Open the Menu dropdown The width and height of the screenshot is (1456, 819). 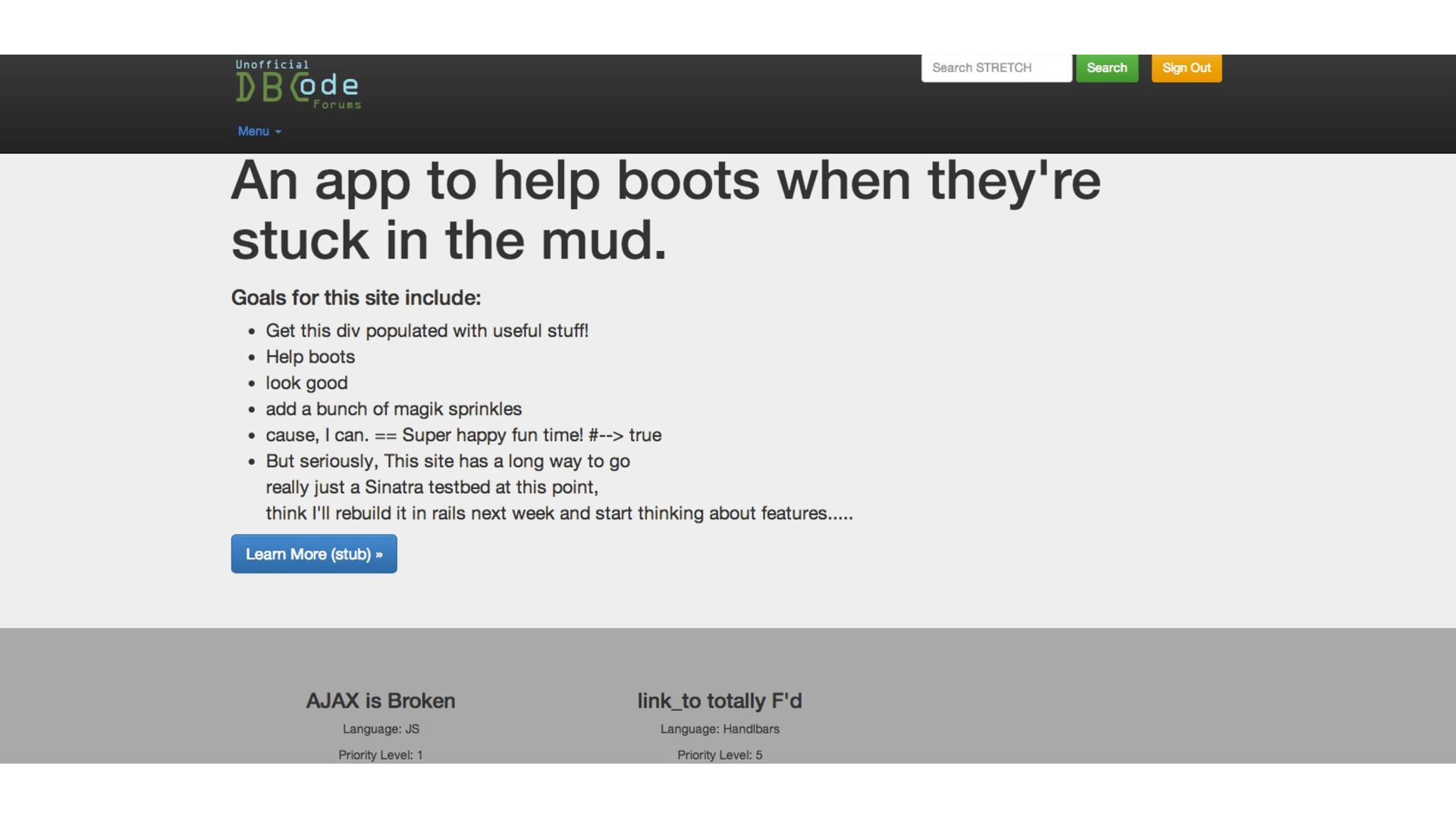point(254,131)
